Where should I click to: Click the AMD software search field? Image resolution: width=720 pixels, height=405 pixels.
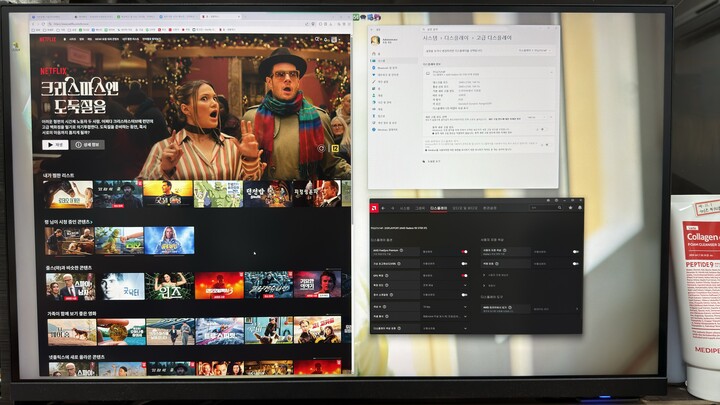(546, 208)
